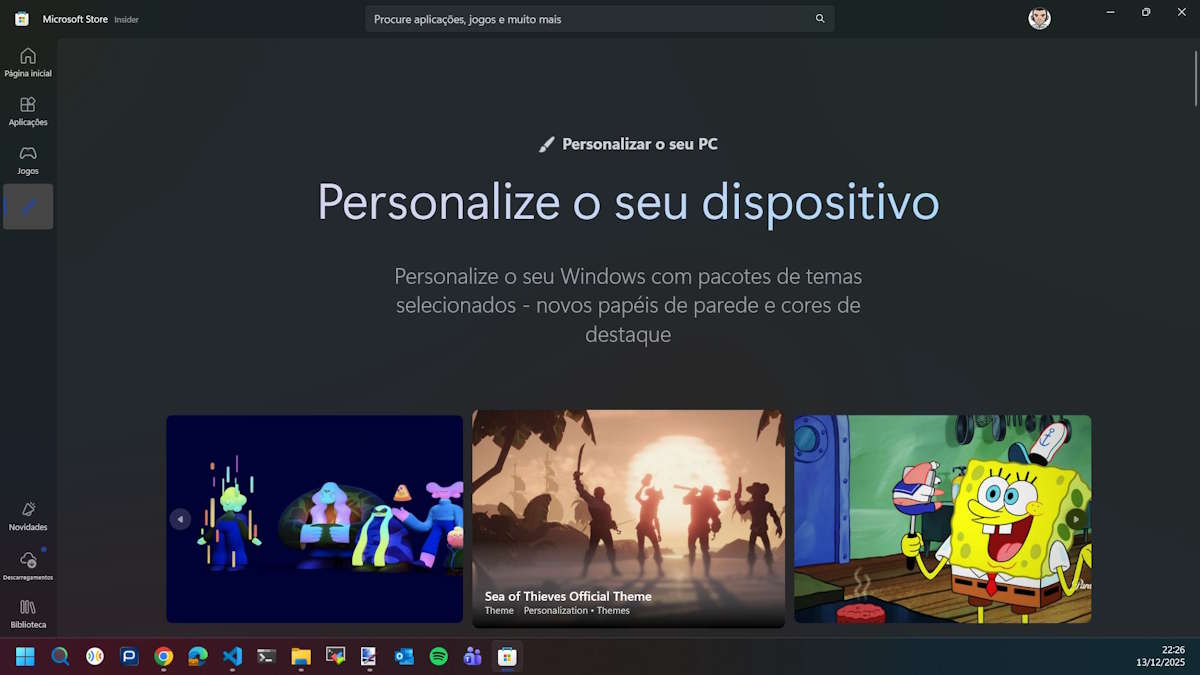Open the Página inicial section
The image size is (1200, 675).
coord(28,60)
